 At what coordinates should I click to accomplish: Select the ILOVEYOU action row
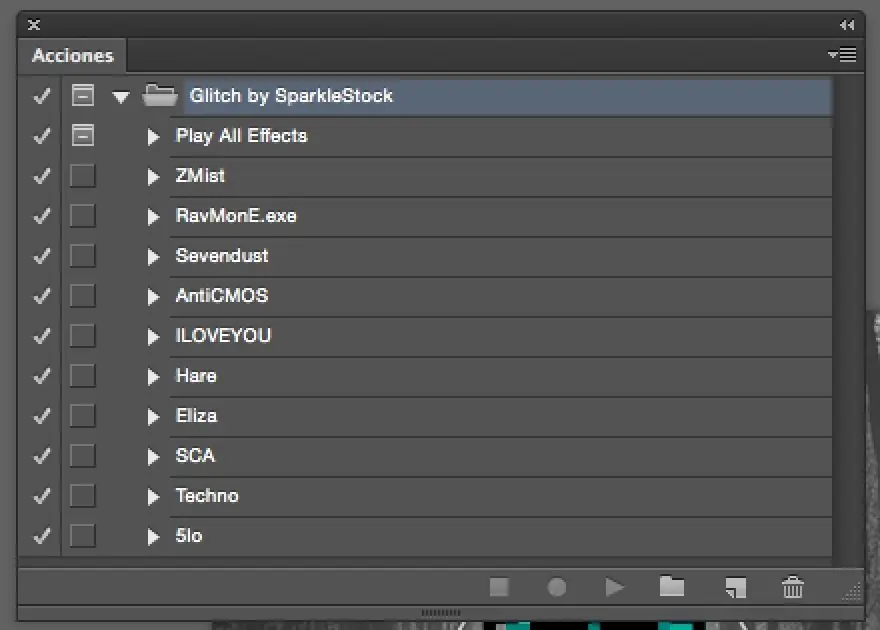click(x=501, y=336)
